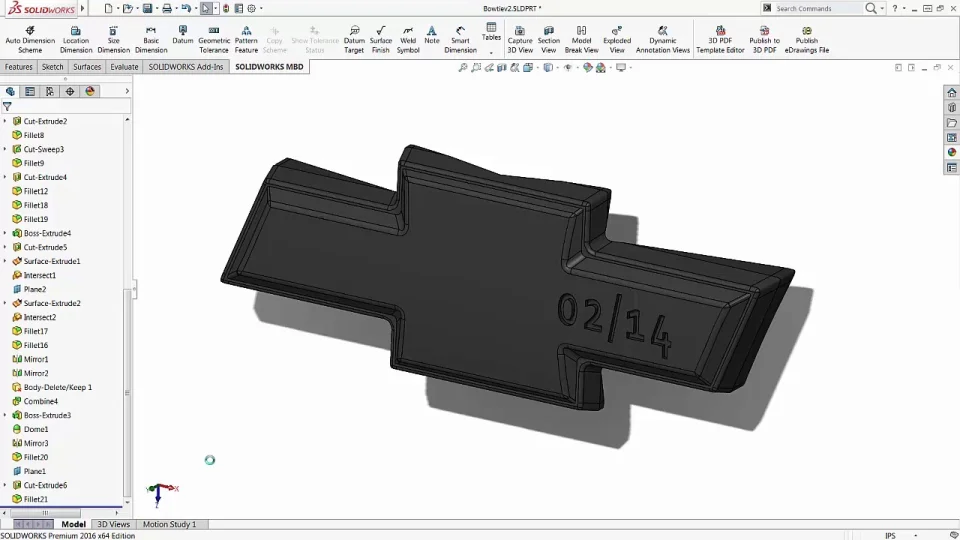The image size is (960, 540).
Task: Expand Boss-Extrude3 feature
Action: (x=5, y=415)
